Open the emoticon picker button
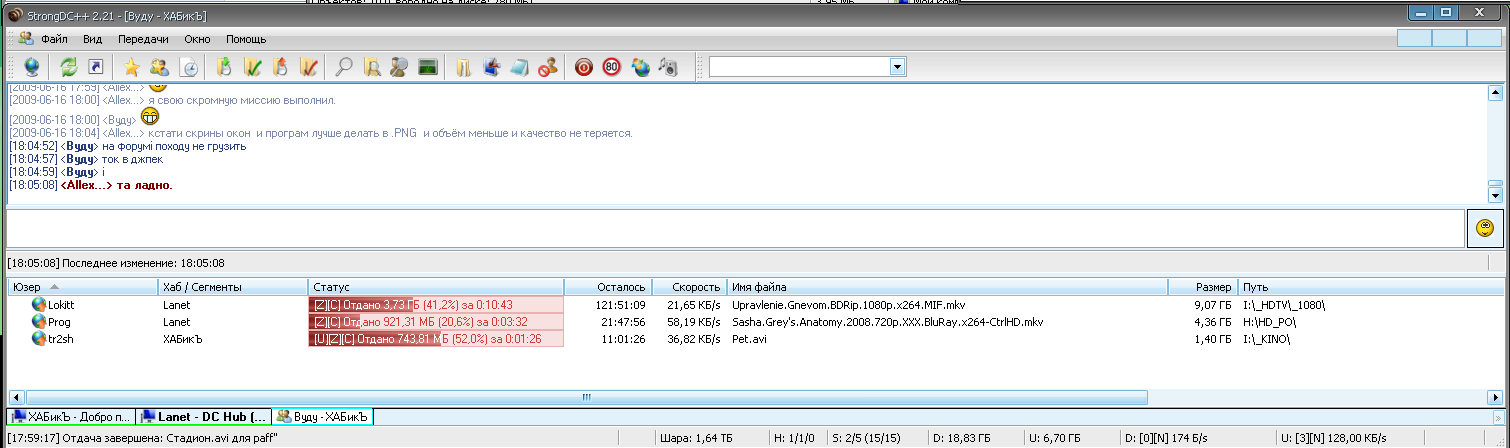The image size is (1510, 448). [x=1483, y=228]
